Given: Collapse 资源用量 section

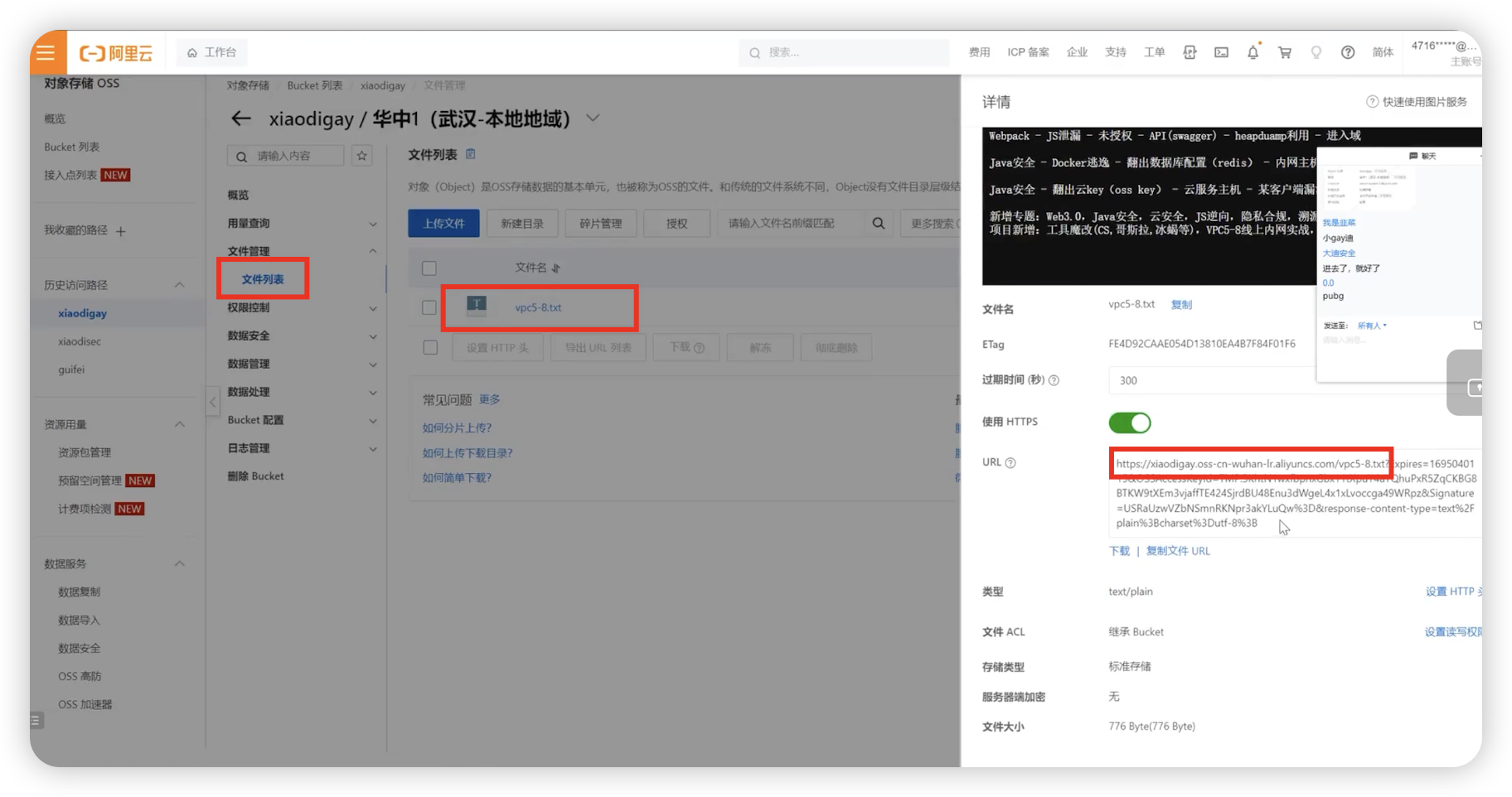Looking at the screenshot, I should (x=180, y=424).
